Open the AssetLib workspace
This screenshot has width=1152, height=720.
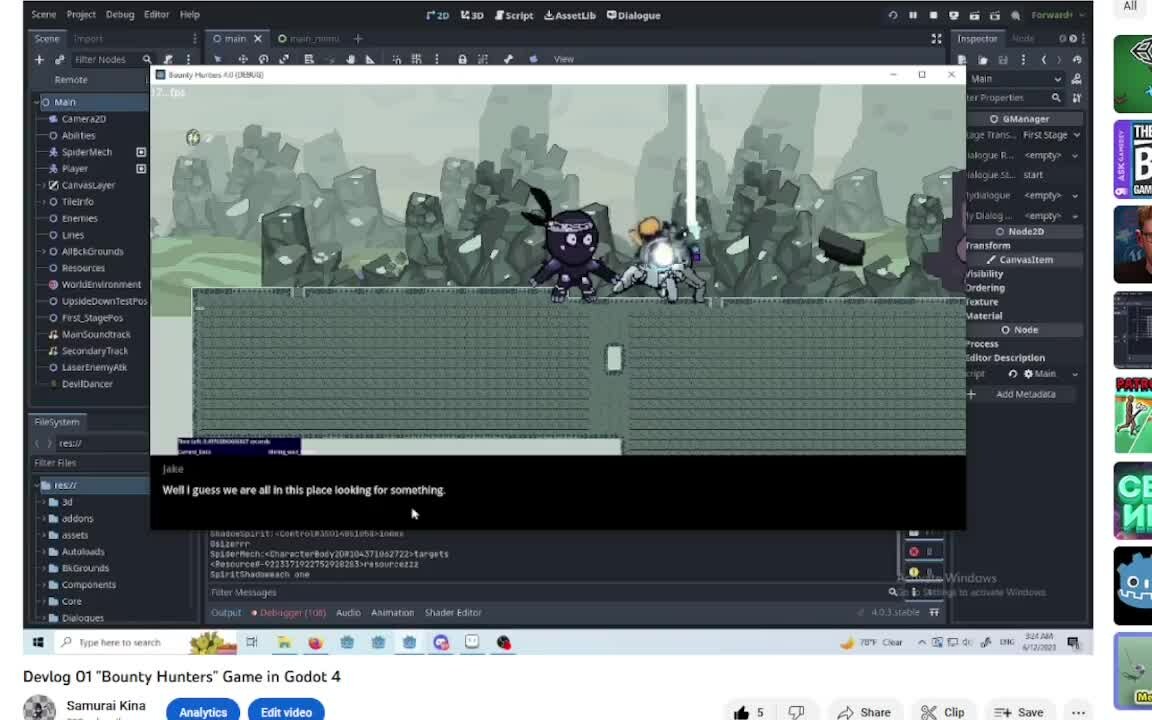coord(569,15)
